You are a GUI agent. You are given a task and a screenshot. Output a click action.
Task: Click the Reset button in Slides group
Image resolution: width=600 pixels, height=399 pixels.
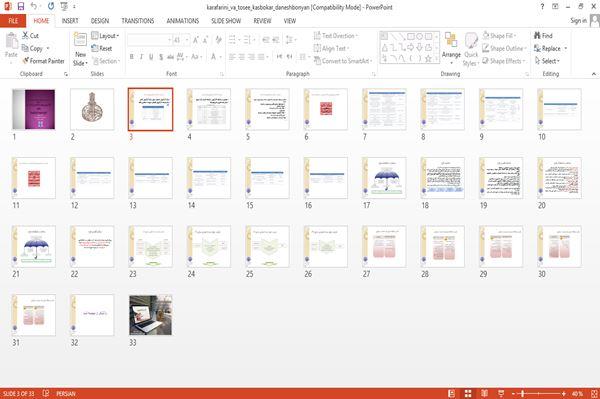102,48
